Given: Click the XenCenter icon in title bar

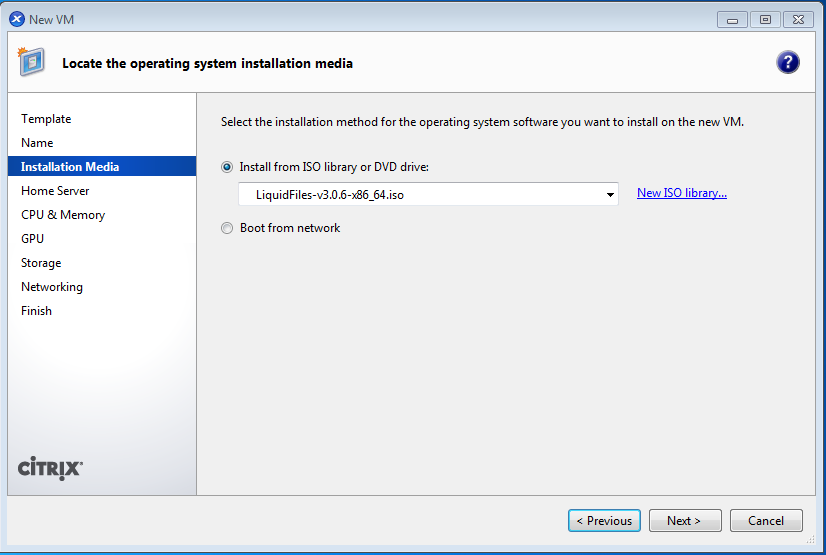Looking at the screenshot, I should 16,19.
